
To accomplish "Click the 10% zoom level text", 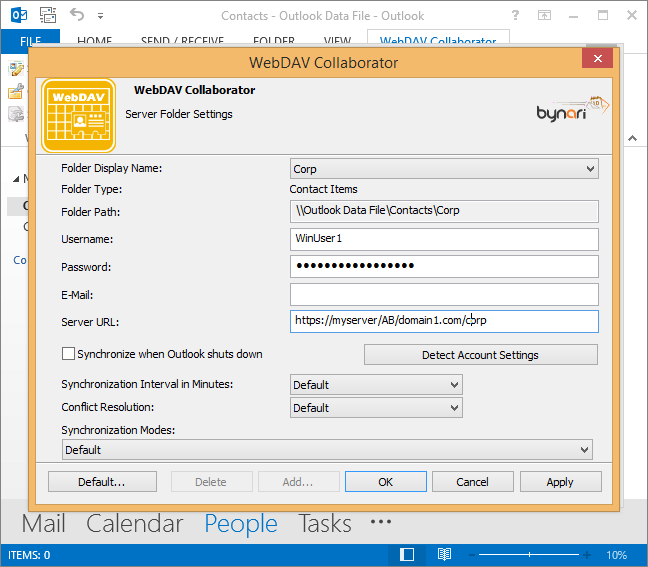I will click(x=617, y=555).
